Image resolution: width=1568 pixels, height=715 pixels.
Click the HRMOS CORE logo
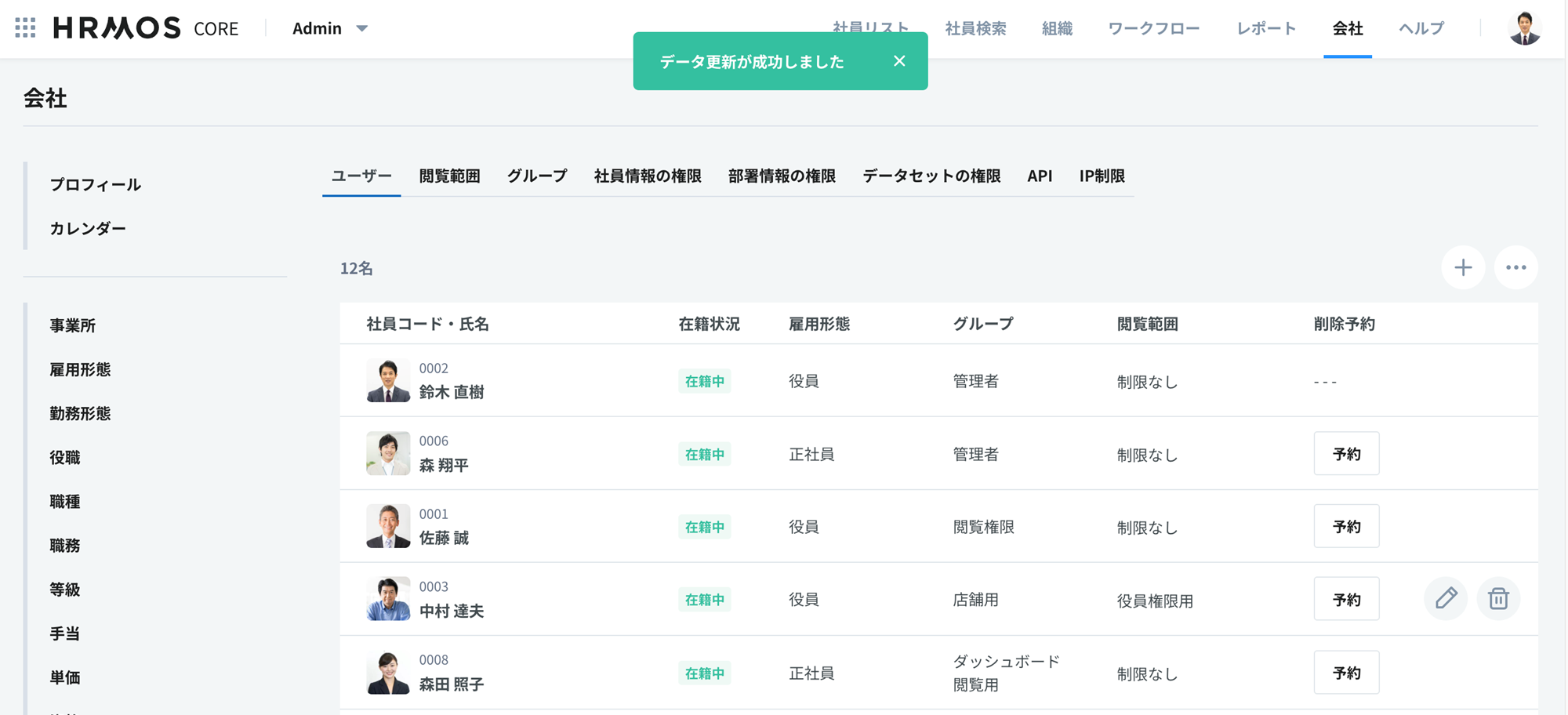pyautogui.click(x=146, y=28)
